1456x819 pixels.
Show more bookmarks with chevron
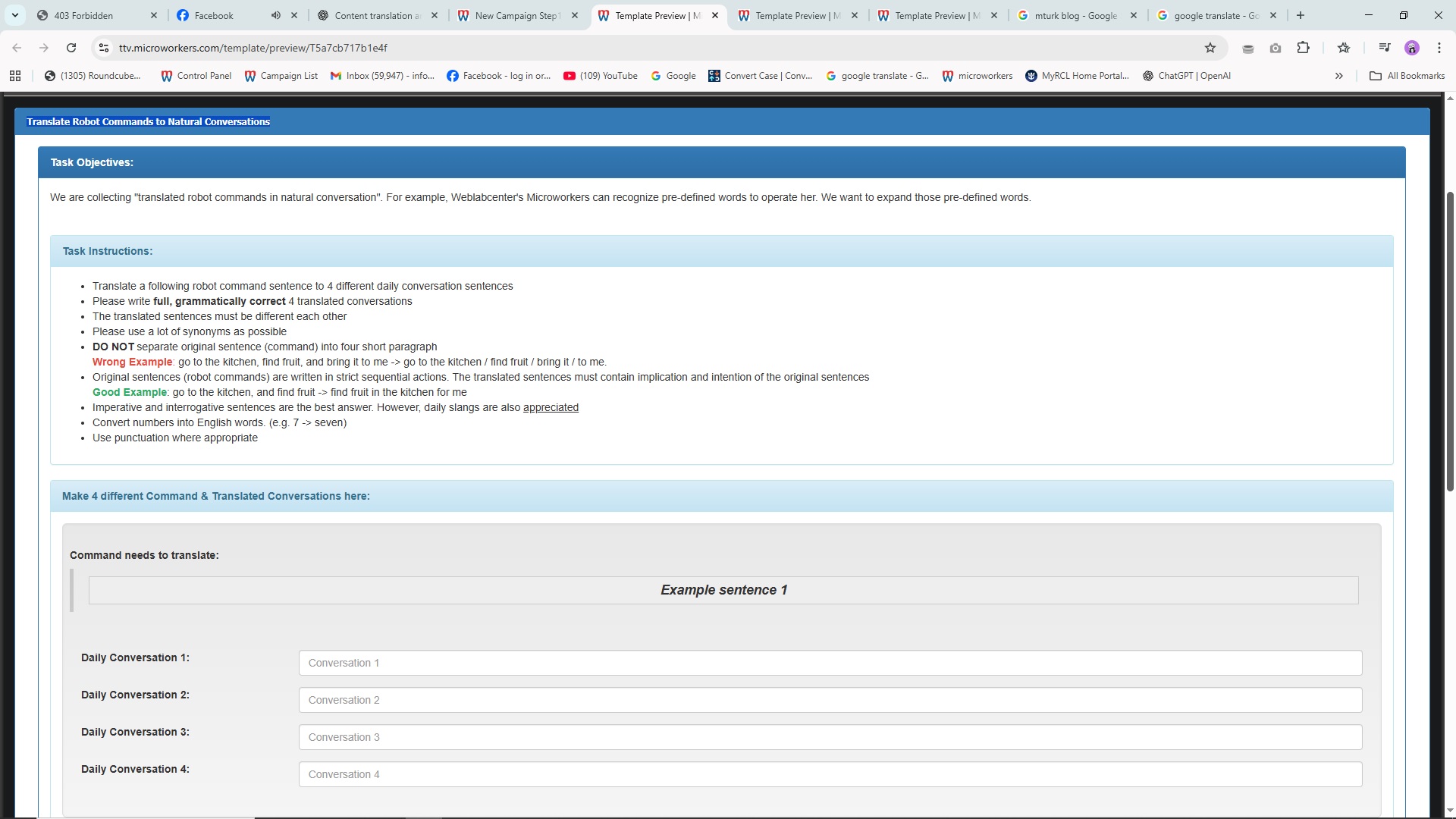(x=1338, y=76)
